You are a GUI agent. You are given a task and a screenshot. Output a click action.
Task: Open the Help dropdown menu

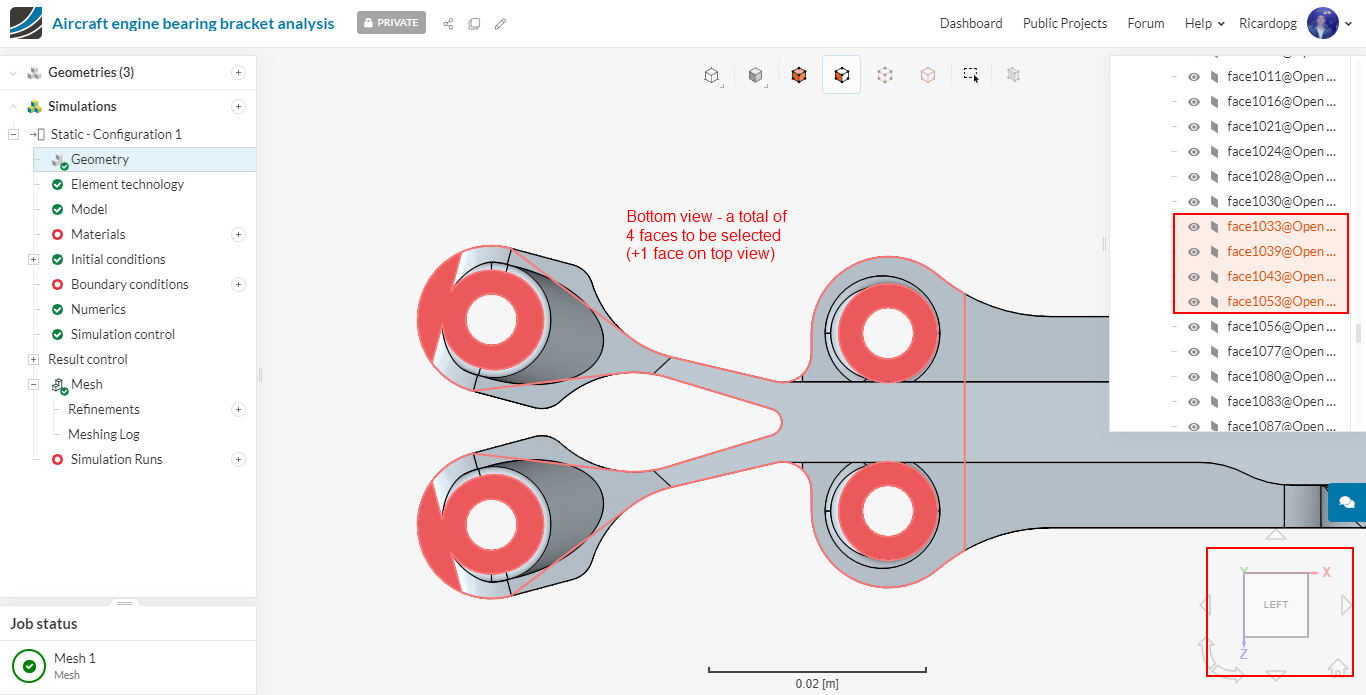pyautogui.click(x=1204, y=23)
